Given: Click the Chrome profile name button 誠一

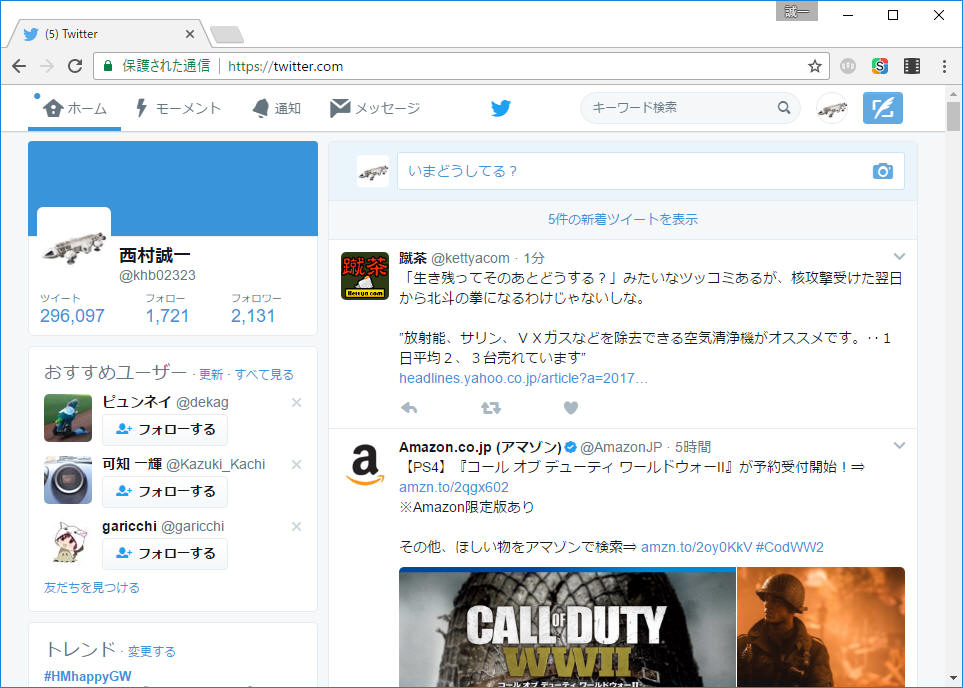Looking at the screenshot, I should coord(797,12).
